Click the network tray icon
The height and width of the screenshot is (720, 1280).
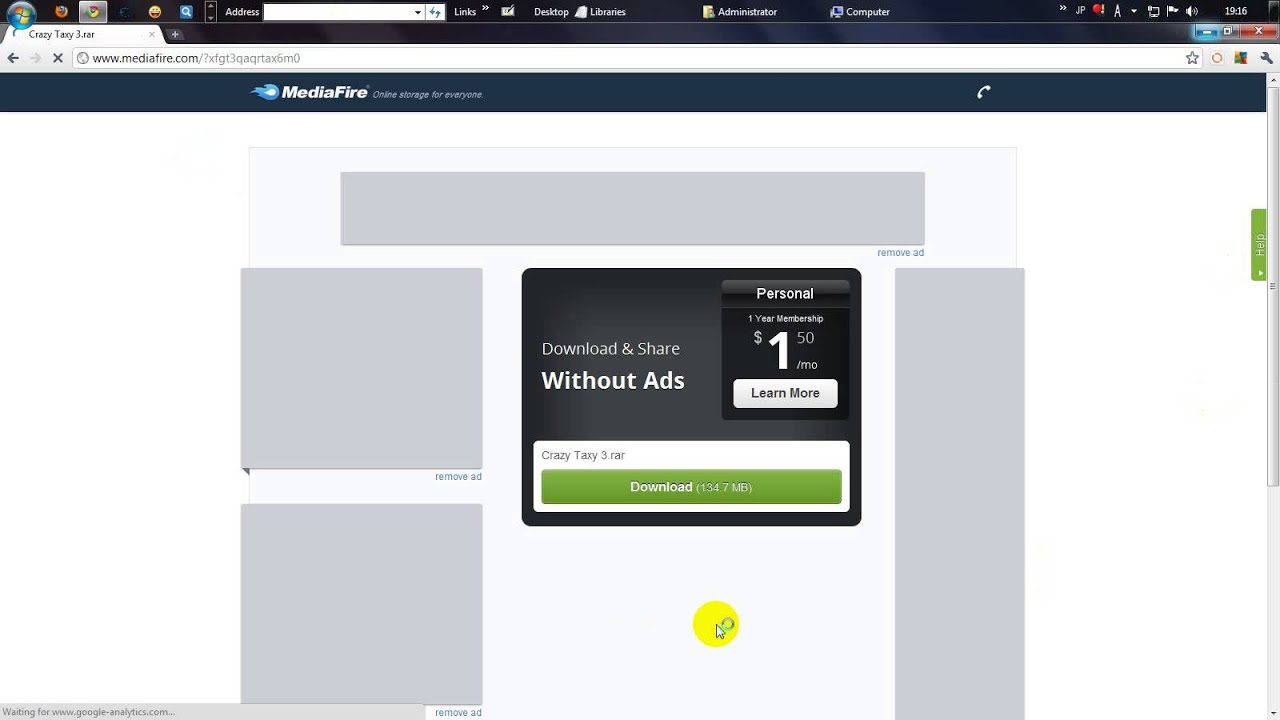pos(1153,12)
